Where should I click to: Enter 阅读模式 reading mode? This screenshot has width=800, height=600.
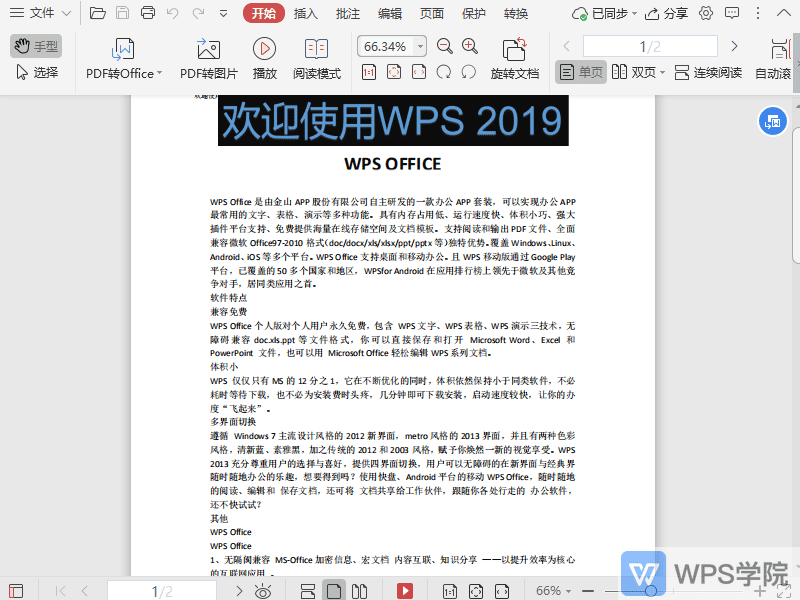point(316,55)
